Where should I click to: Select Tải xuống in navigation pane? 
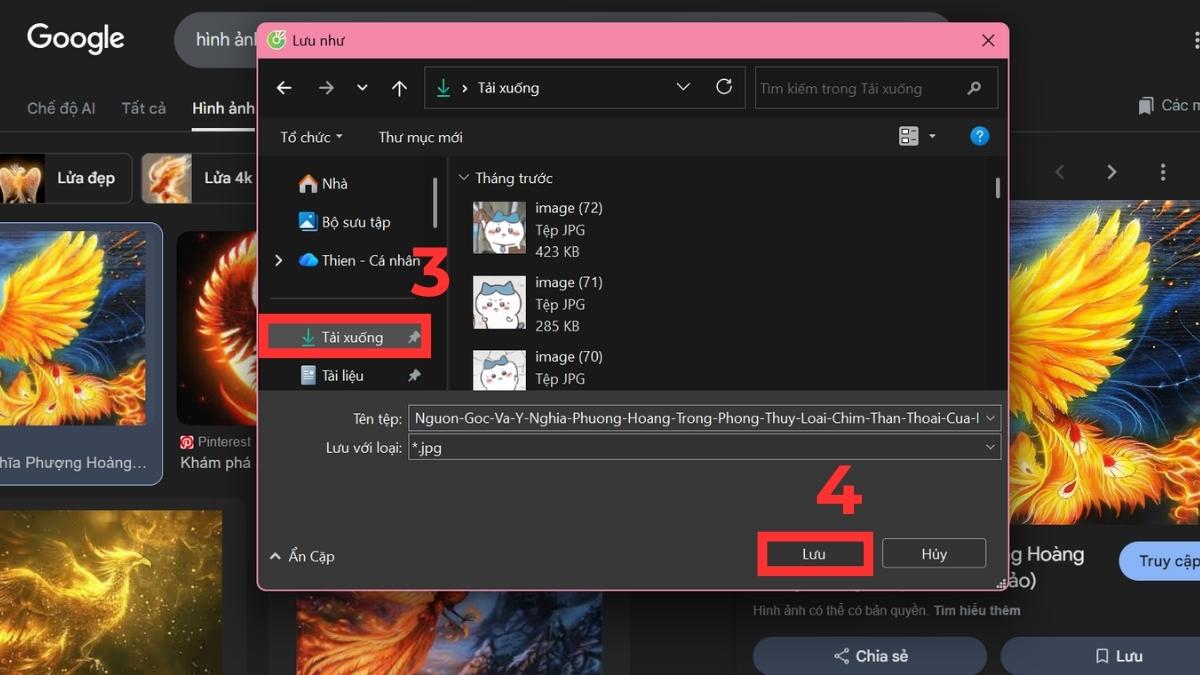[x=346, y=337]
